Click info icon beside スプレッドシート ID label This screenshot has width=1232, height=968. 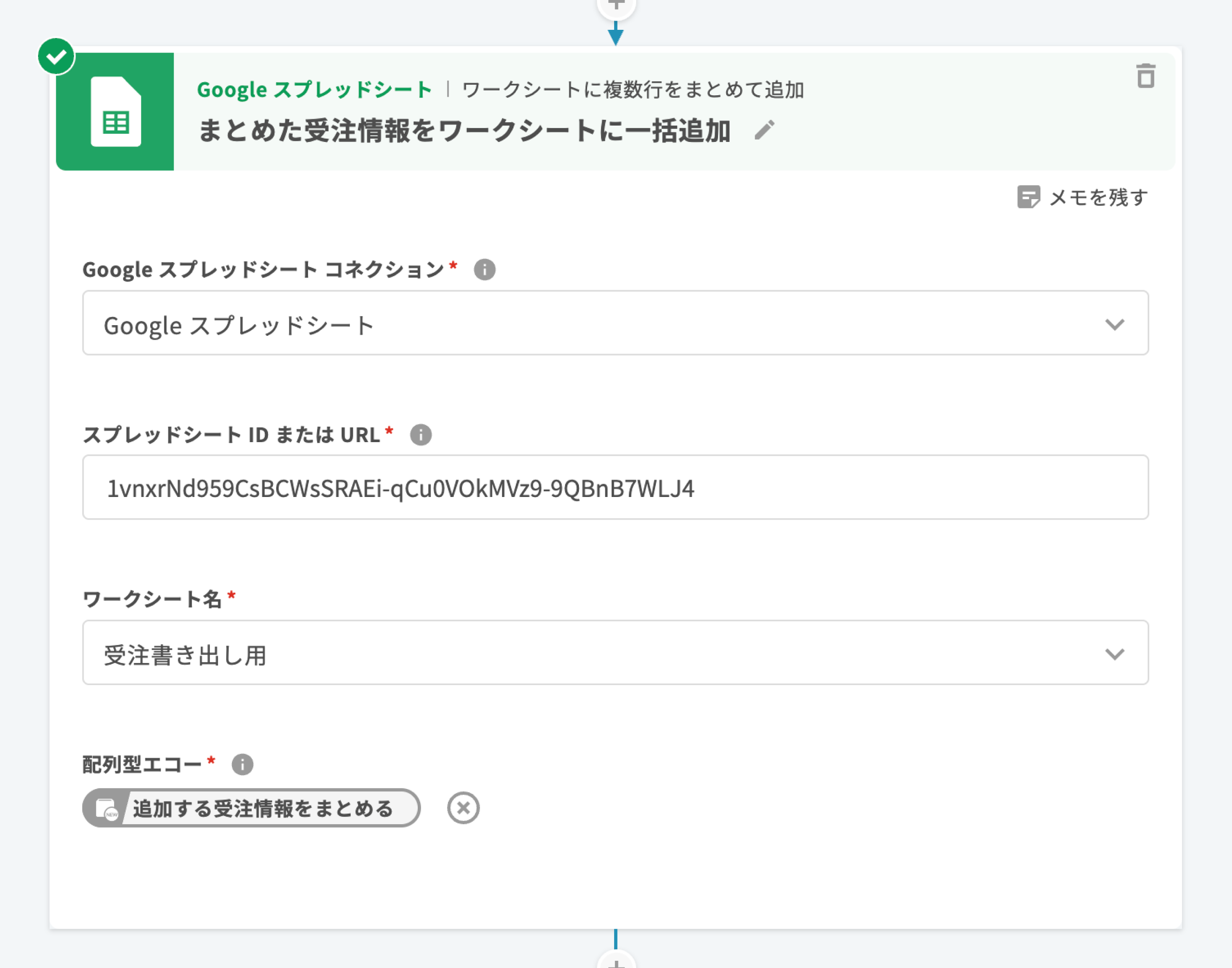click(x=421, y=435)
